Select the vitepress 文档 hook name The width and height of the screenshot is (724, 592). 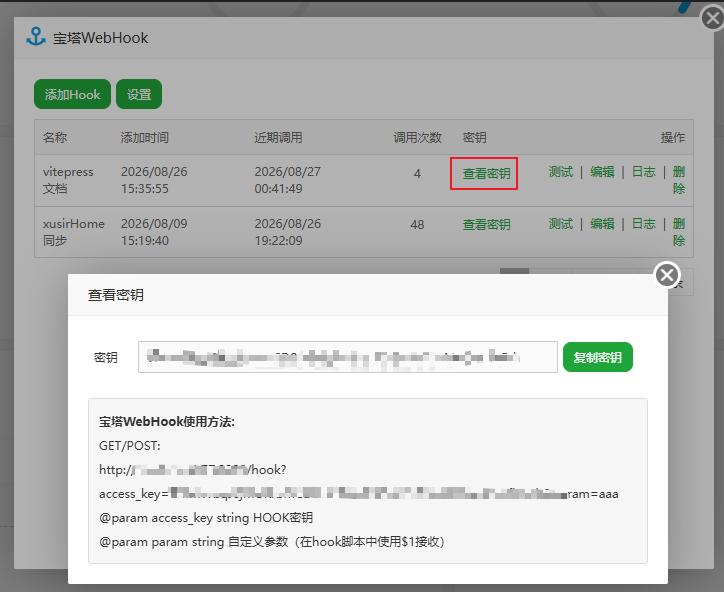point(68,180)
